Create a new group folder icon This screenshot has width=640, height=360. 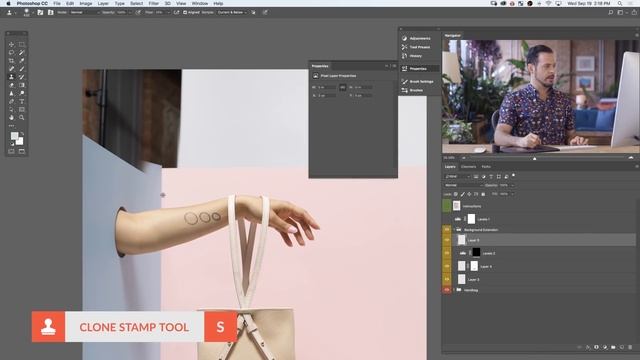613,347
